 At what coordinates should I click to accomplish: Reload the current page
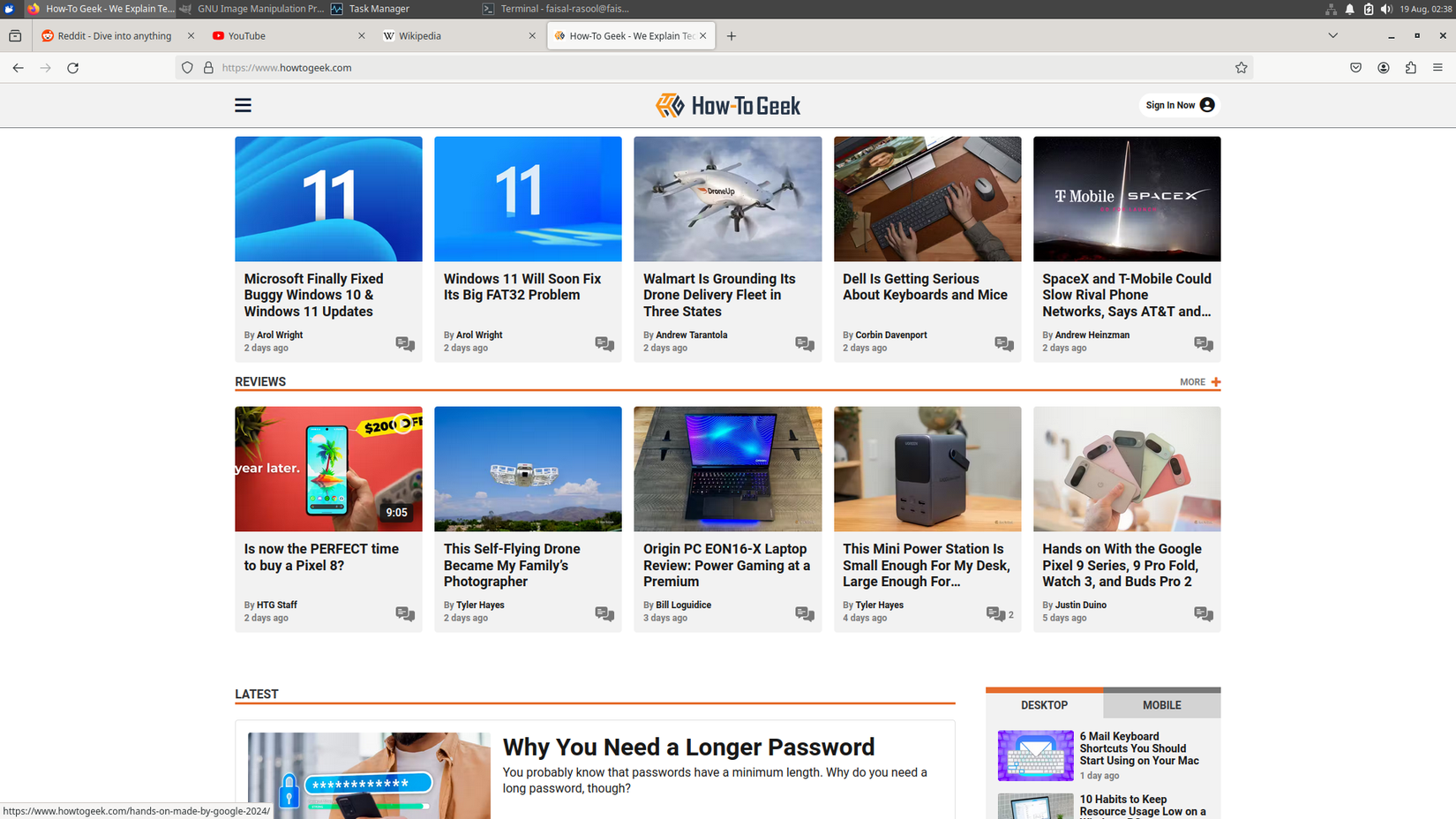point(73,67)
